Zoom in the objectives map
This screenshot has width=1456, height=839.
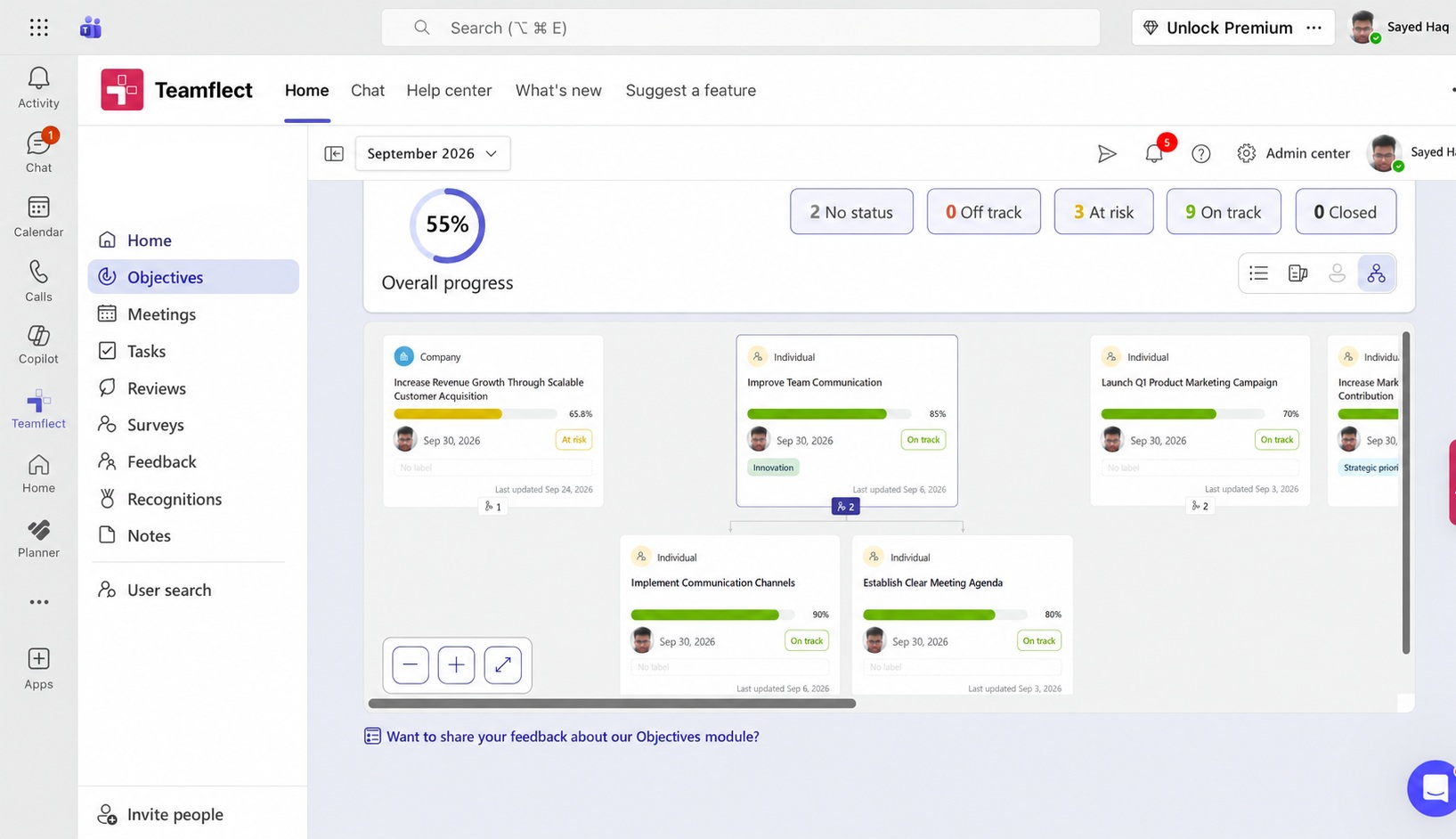pyautogui.click(x=456, y=664)
